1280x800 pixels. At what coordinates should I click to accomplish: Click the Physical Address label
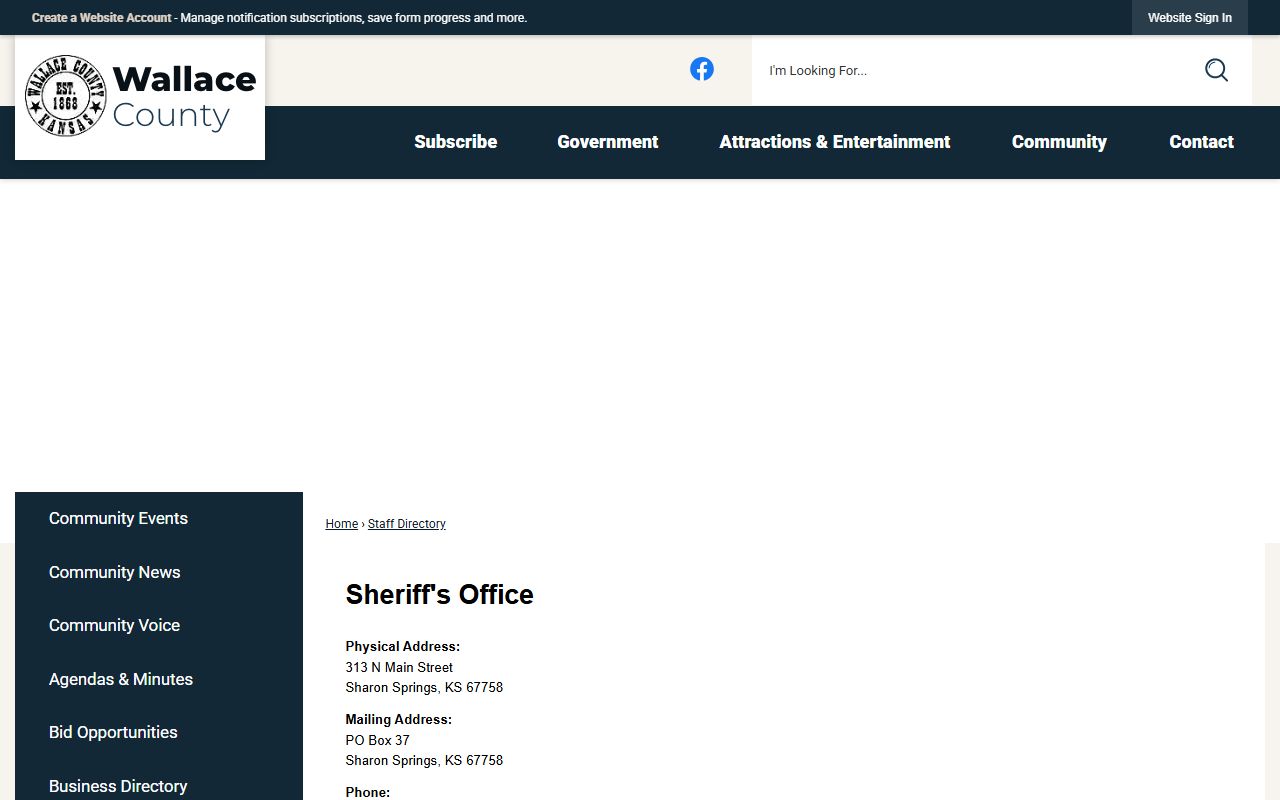(x=403, y=647)
